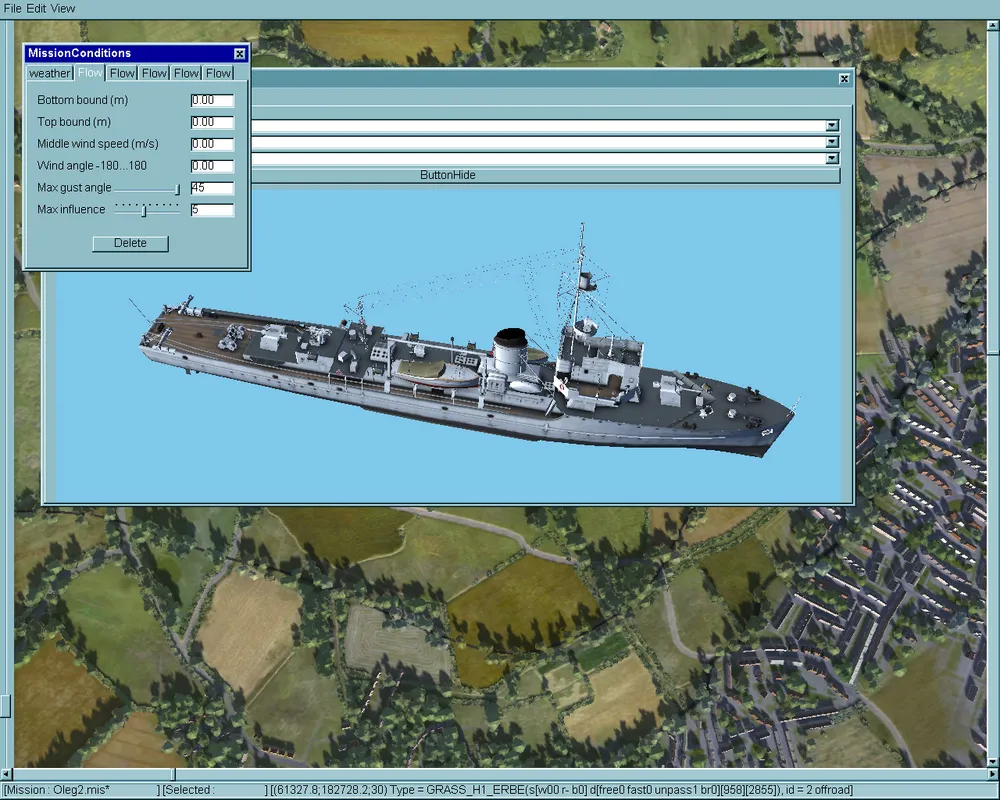Click the Bottom bound input field

(212, 100)
